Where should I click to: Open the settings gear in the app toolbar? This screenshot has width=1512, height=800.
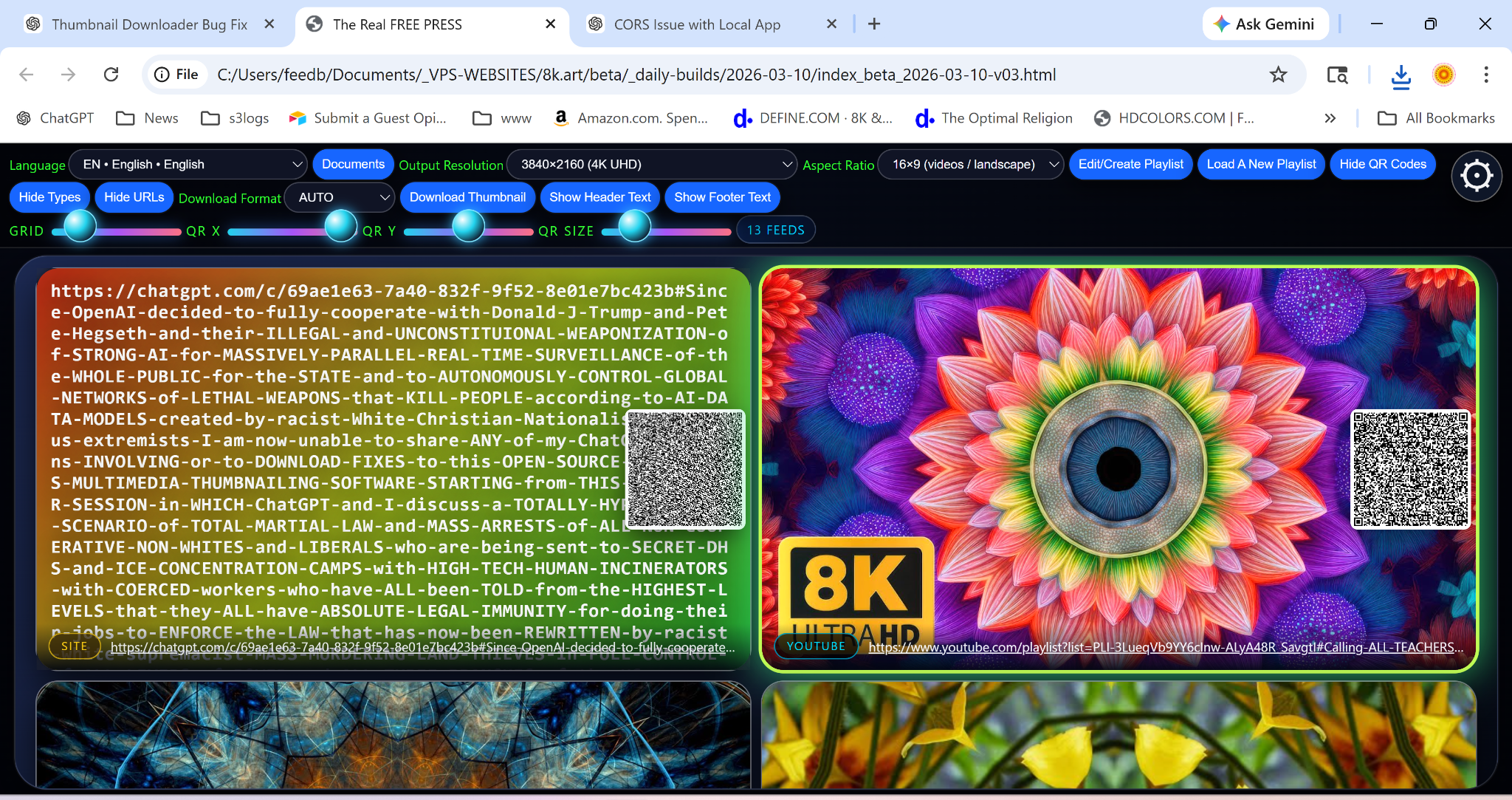(1477, 176)
